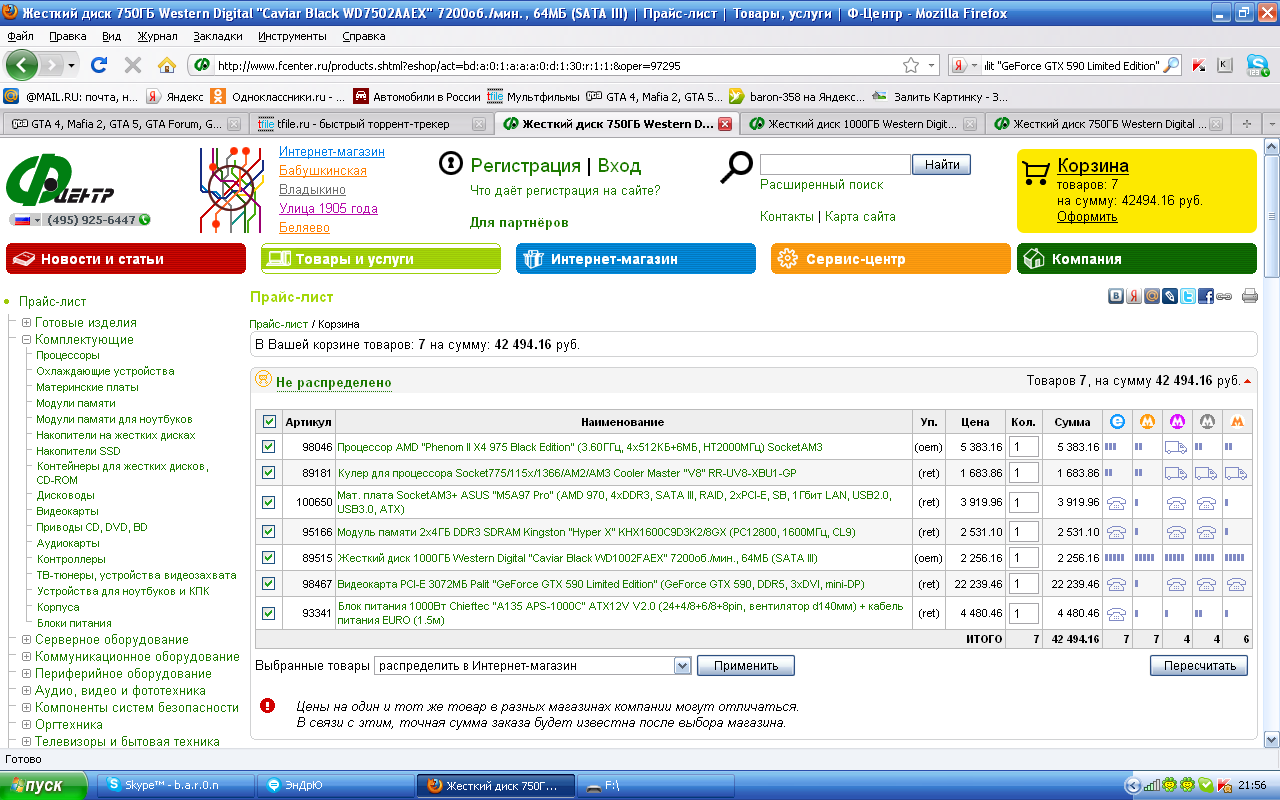The width and height of the screenshot is (1280, 800).
Task: Switch to the 'tfile.ru - быстрый торрент-трекер' tab
Action: pos(372,124)
